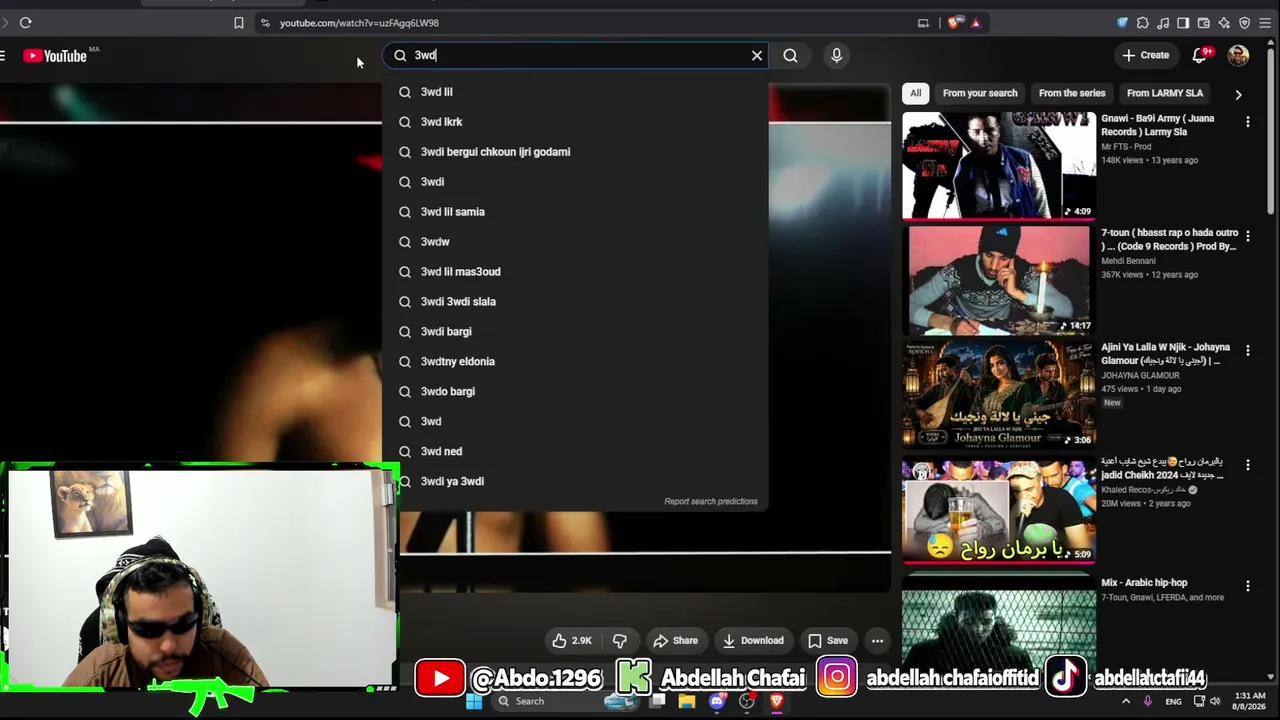Toggle the browser sidebar panel icon
The height and width of the screenshot is (720, 1280).
[x=1183, y=23]
